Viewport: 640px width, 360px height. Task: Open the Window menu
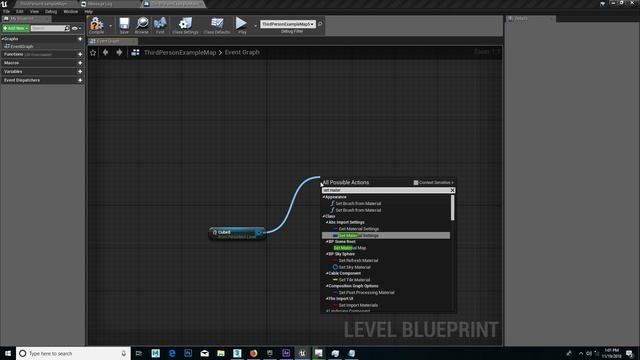(71, 11)
